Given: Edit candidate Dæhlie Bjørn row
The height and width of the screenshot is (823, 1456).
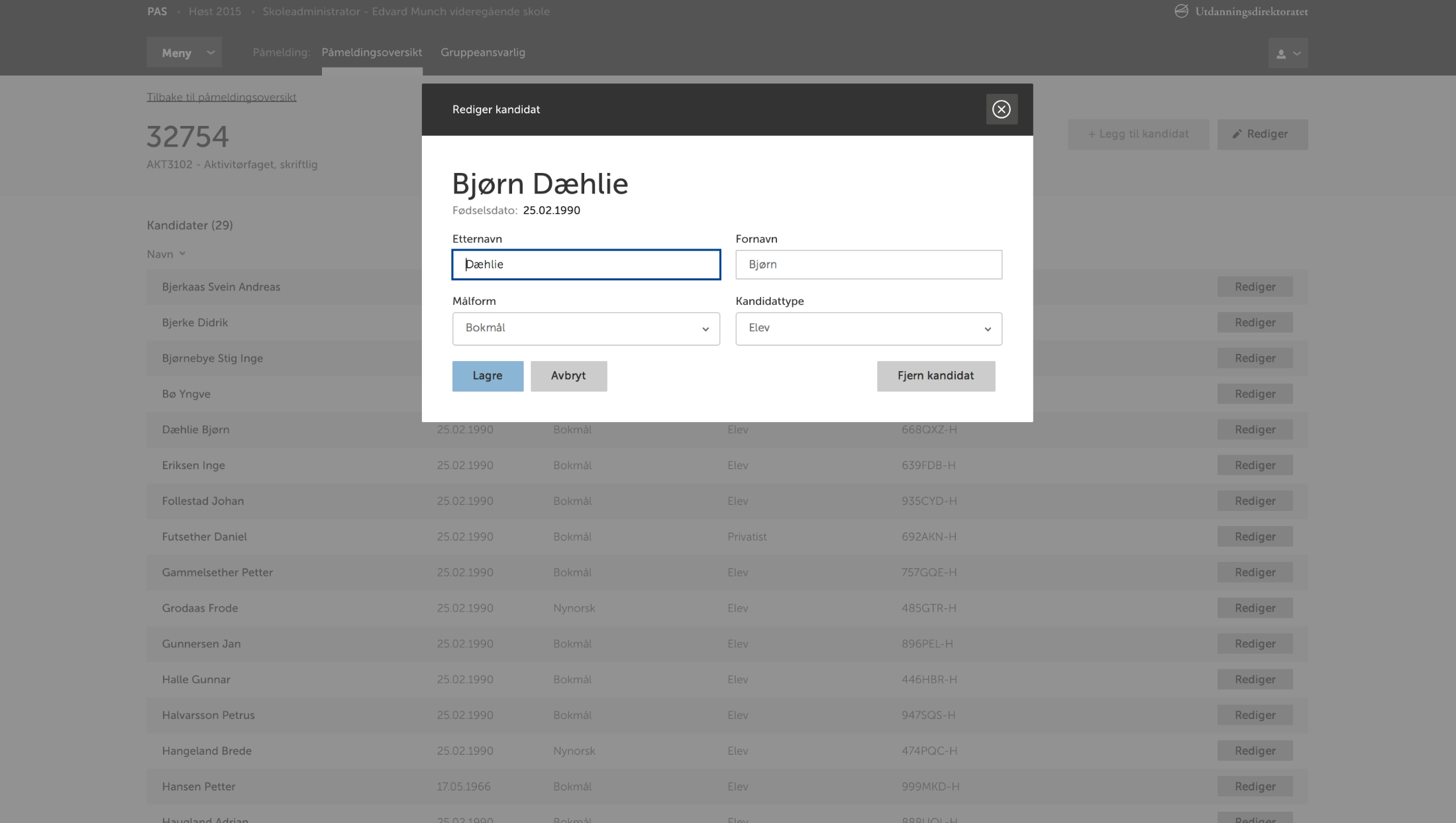Looking at the screenshot, I should pyautogui.click(x=1255, y=429).
